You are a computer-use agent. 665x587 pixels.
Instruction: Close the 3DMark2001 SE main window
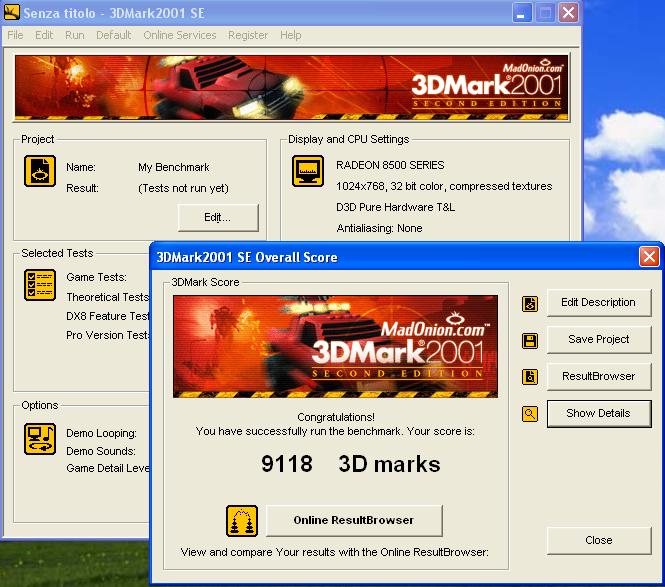(568, 12)
